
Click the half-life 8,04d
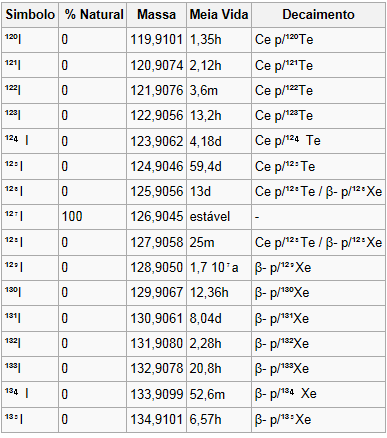pos(206,318)
